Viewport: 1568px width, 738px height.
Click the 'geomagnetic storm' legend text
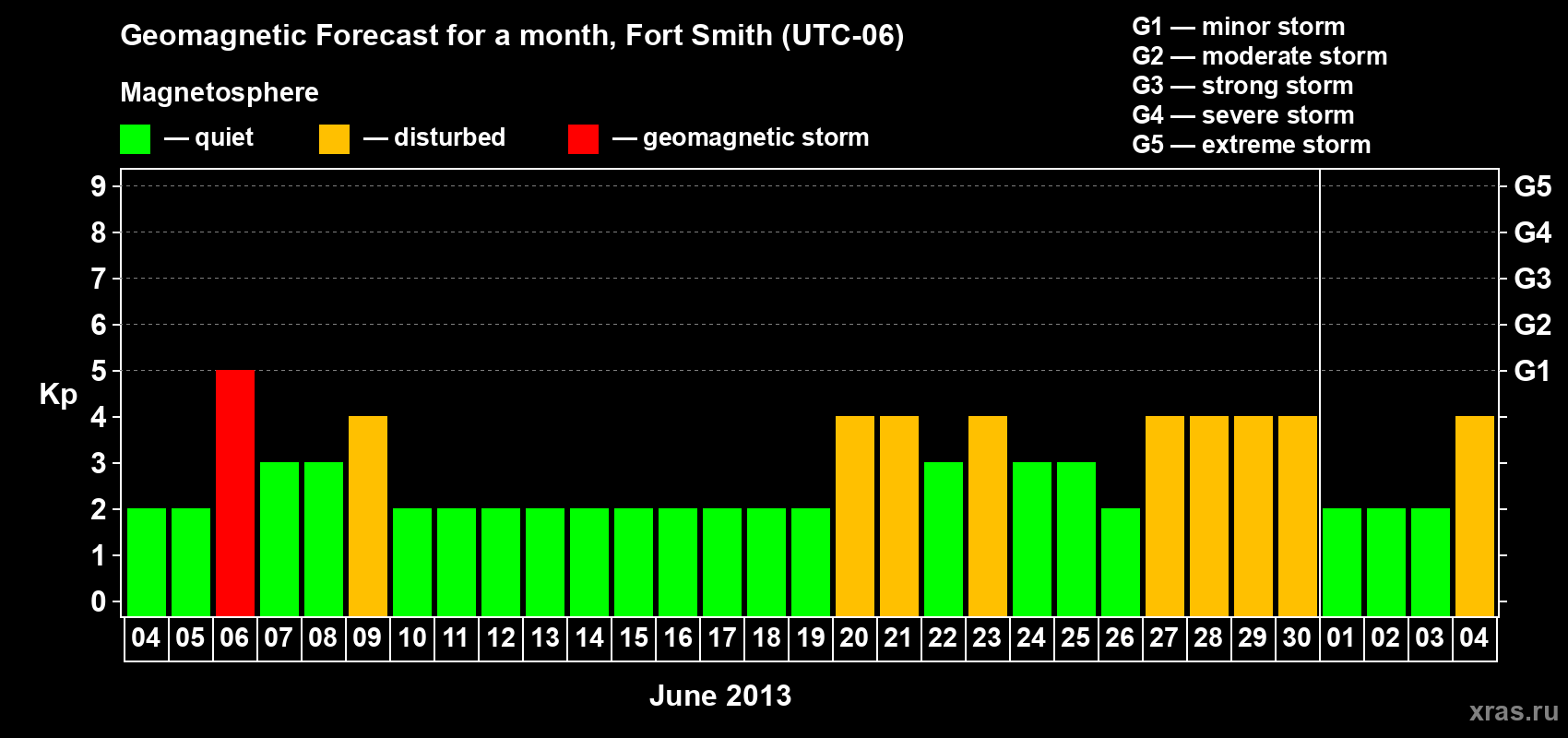click(x=756, y=137)
